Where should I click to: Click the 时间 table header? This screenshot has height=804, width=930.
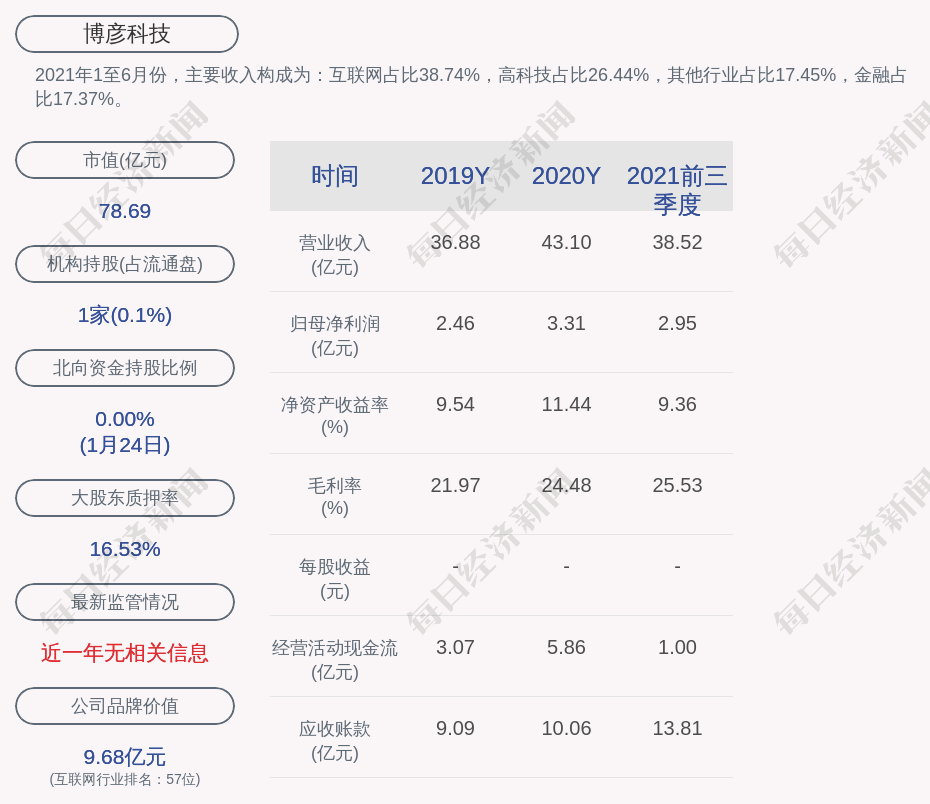pyautogui.click(x=335, y=176)
